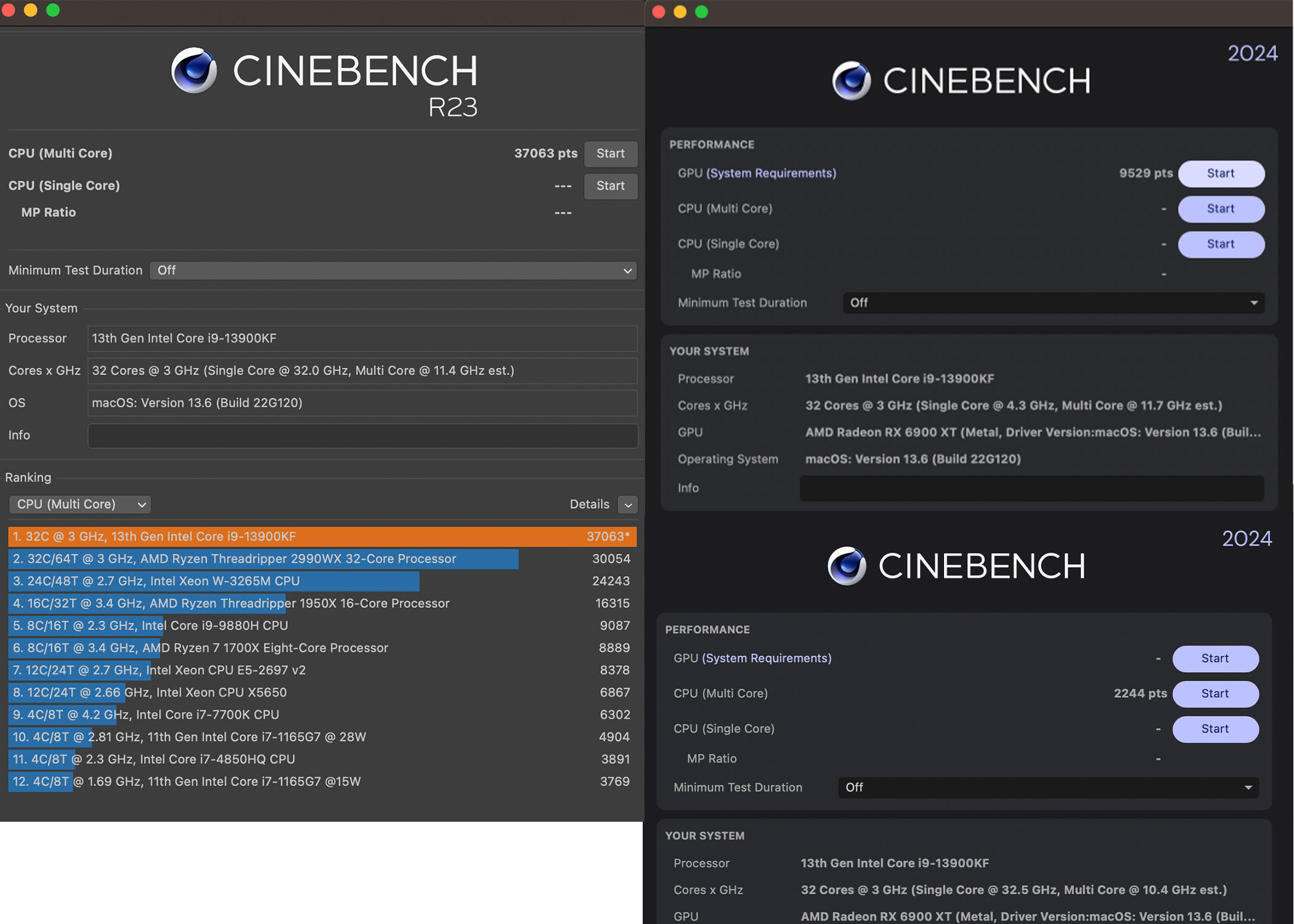Select ranking row Xeon X5650
Image resolution: width=1294 pixels, height=924 pixels.
[322, 692]
